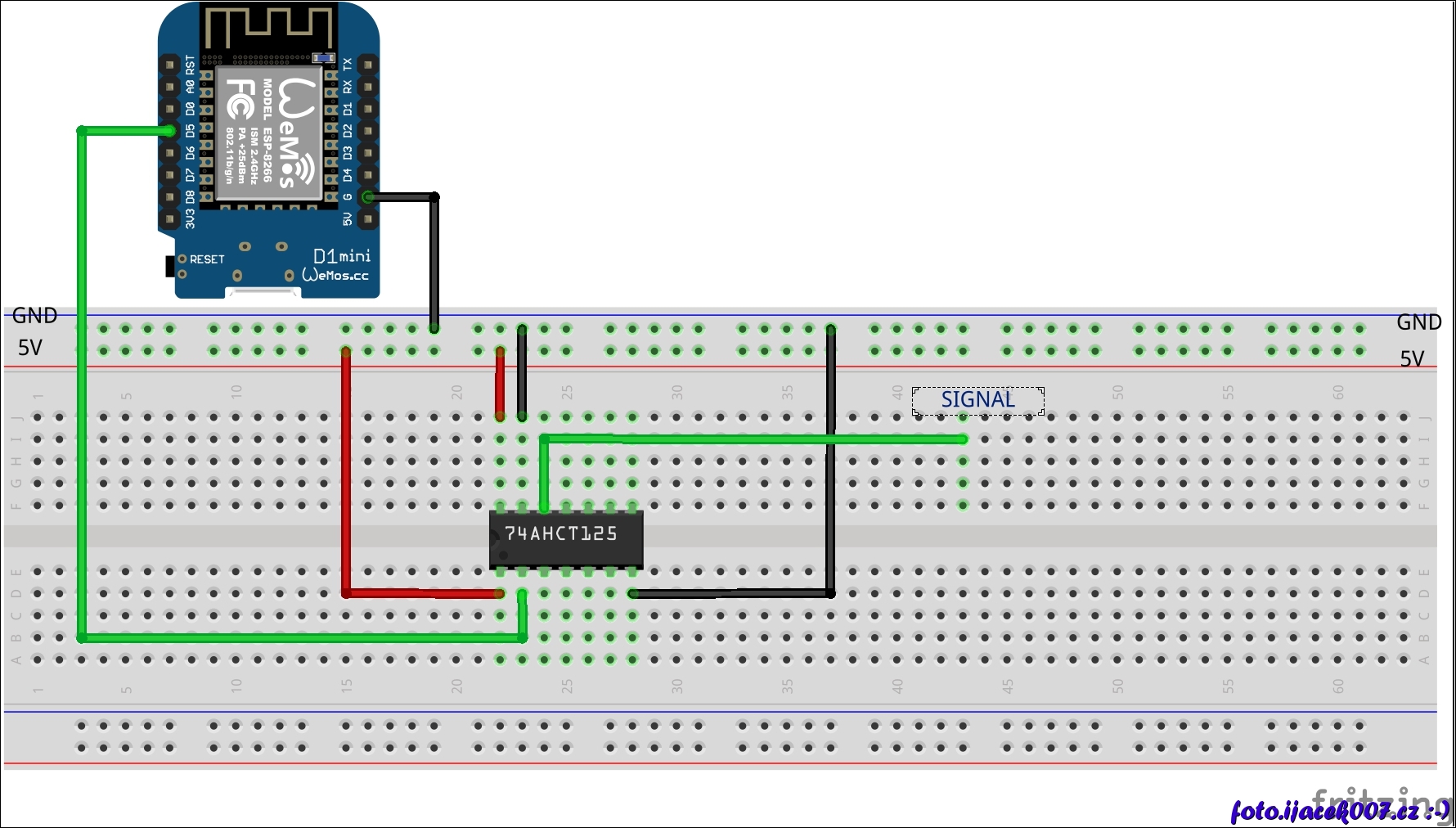
Task: Click the black wire from the G pin
Action: (x=434, y=262)
